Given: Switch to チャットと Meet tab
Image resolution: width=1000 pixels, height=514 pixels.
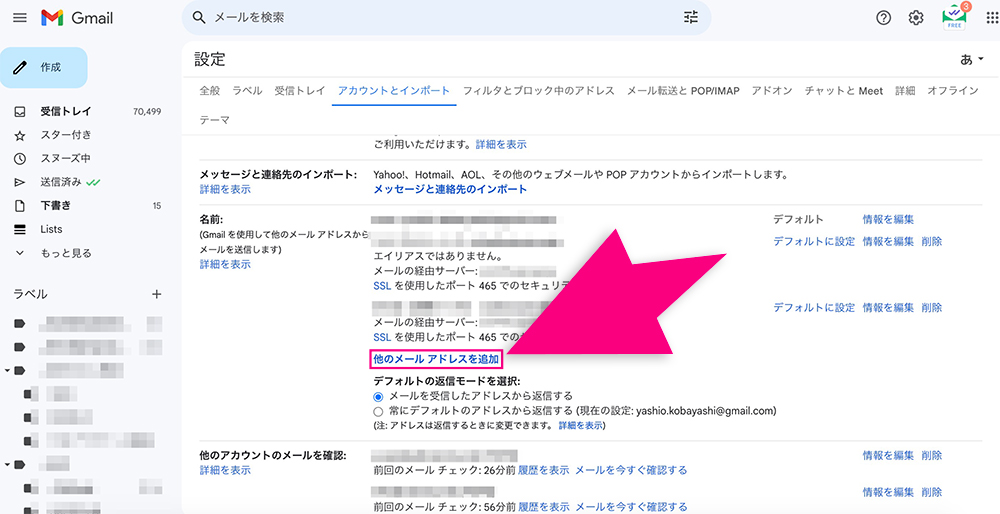Looking at the screenshot, I should (x=844, y=91).
